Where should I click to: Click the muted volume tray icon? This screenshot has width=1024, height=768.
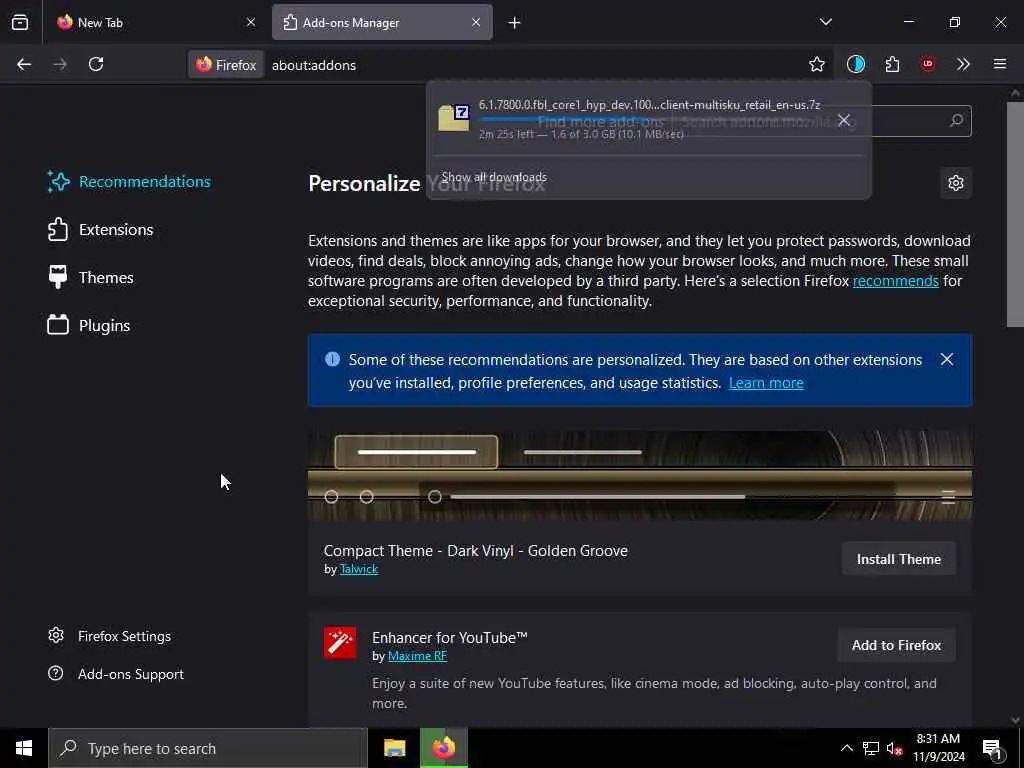(895, 748)
